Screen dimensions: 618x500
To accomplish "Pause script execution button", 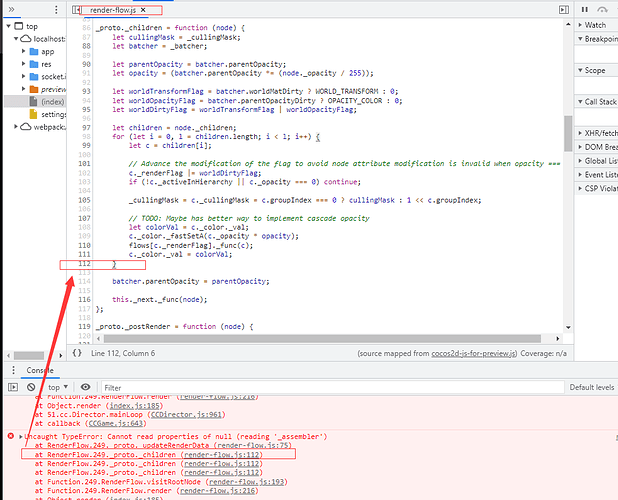I will (x=585, y=9).
